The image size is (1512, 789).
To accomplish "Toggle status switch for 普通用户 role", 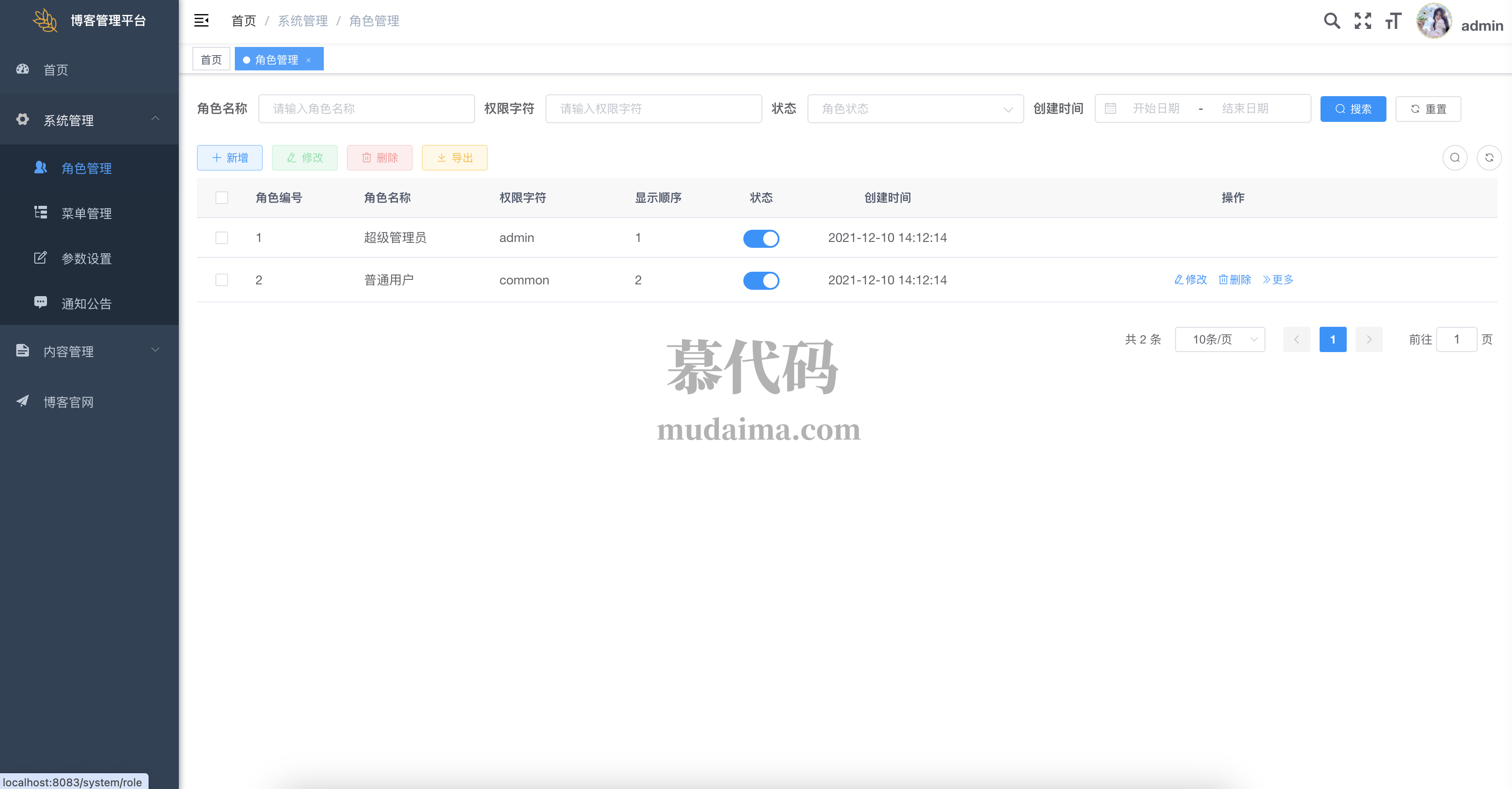I will [x=761, y=281].
